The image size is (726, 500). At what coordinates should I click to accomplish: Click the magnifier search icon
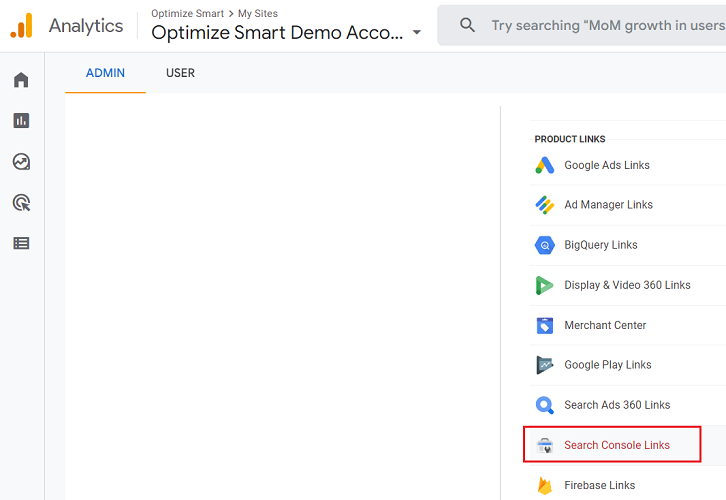[x=467, y=25]
